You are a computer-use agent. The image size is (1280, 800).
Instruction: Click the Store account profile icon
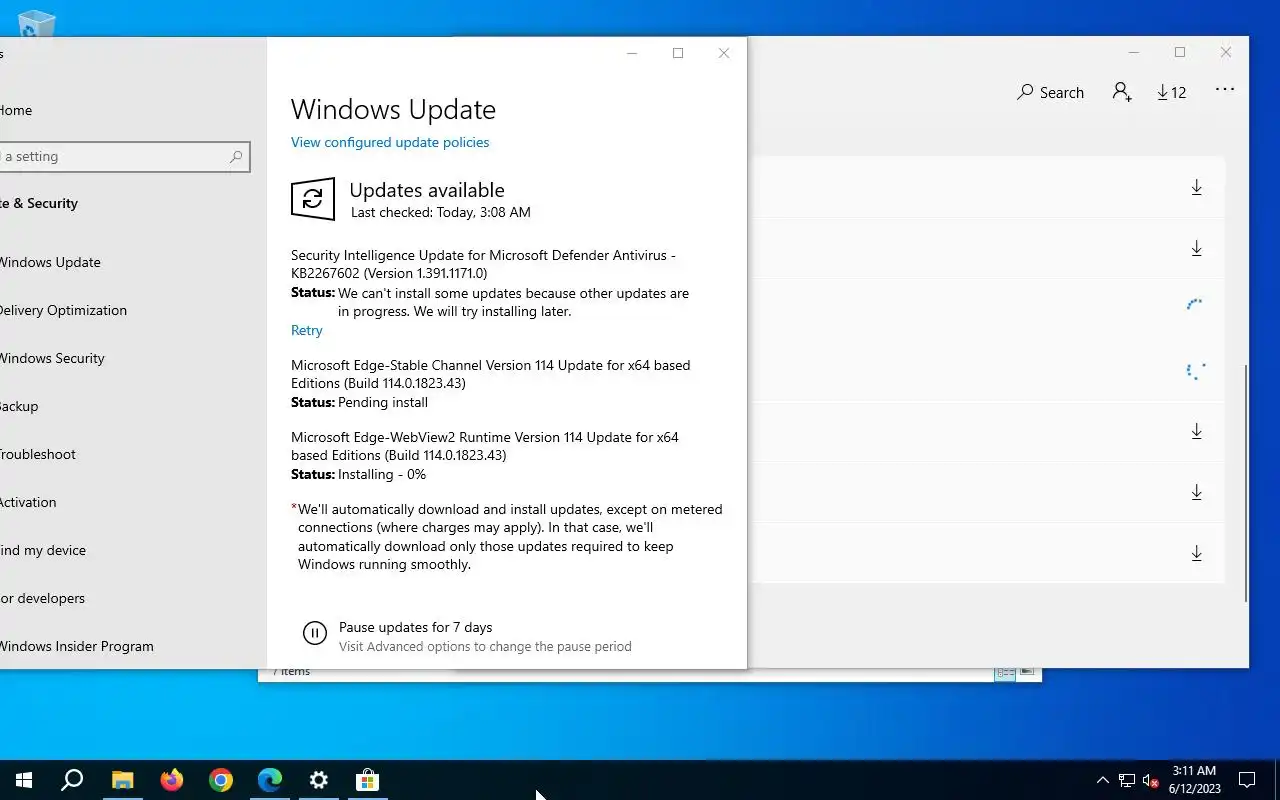tap(1122, 92)
